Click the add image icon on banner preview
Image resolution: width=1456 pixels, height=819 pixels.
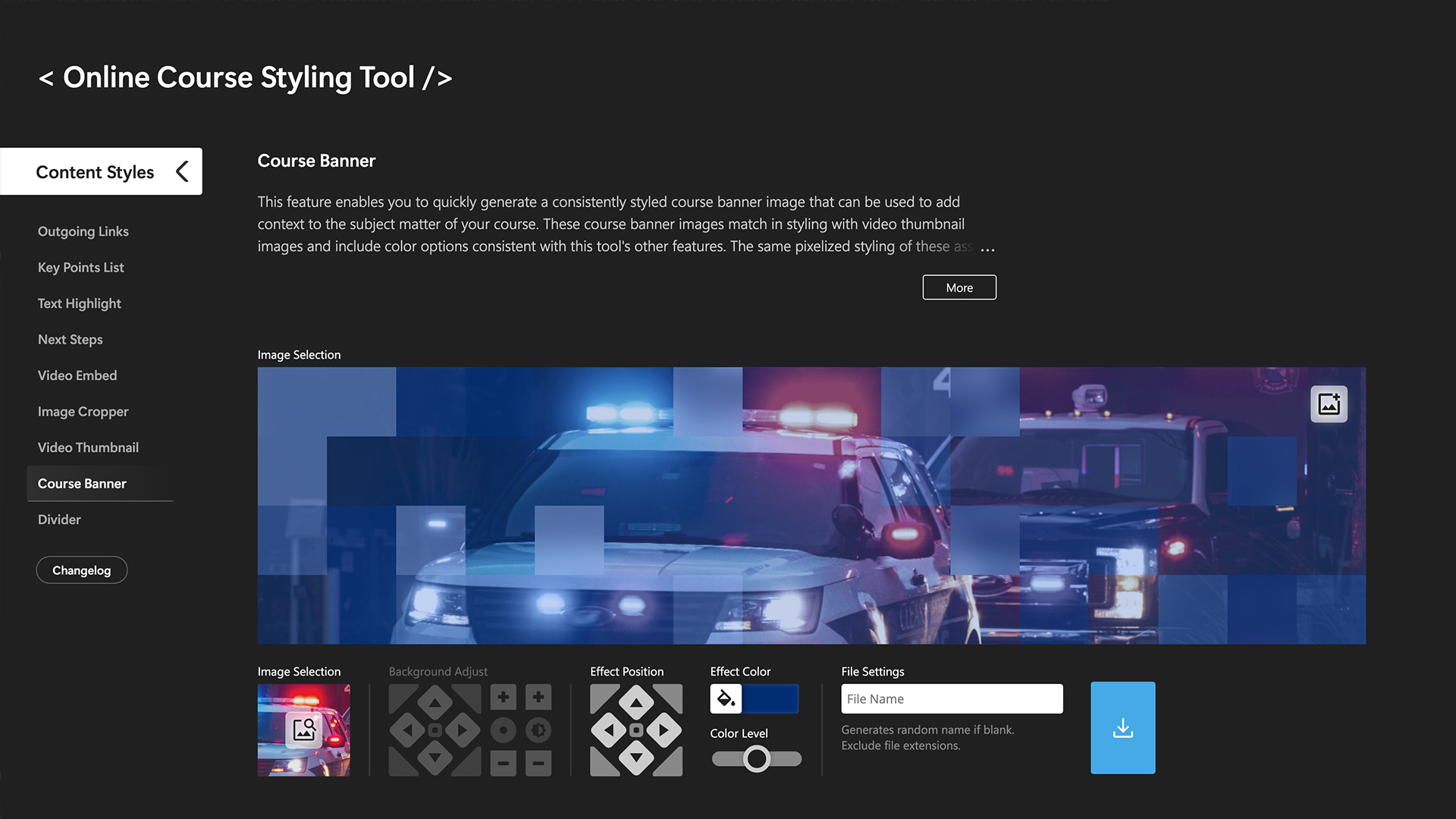click(1329, 404)
